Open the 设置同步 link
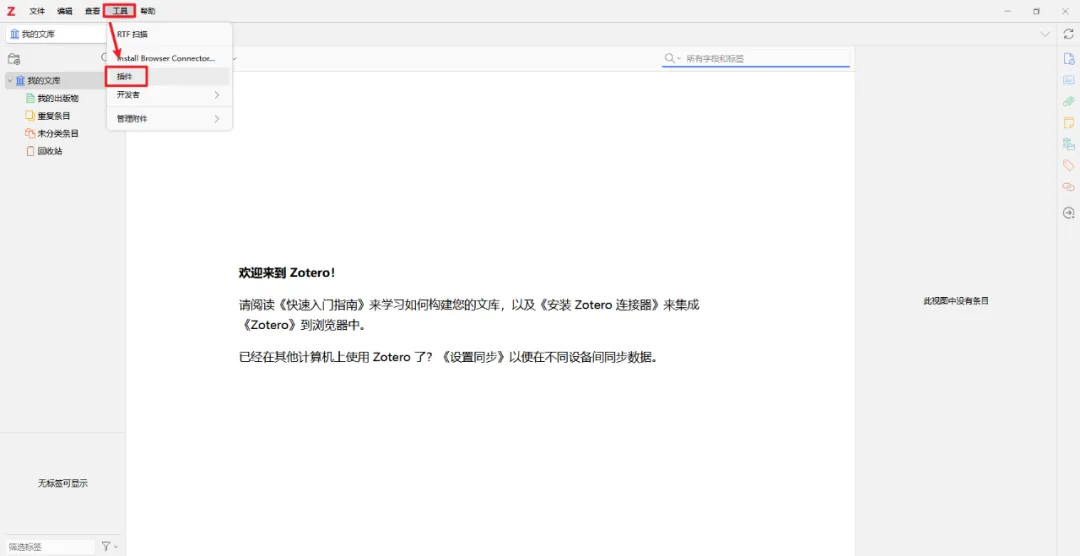The width and height of the screenshot is (1080, 556). [475, 358]
